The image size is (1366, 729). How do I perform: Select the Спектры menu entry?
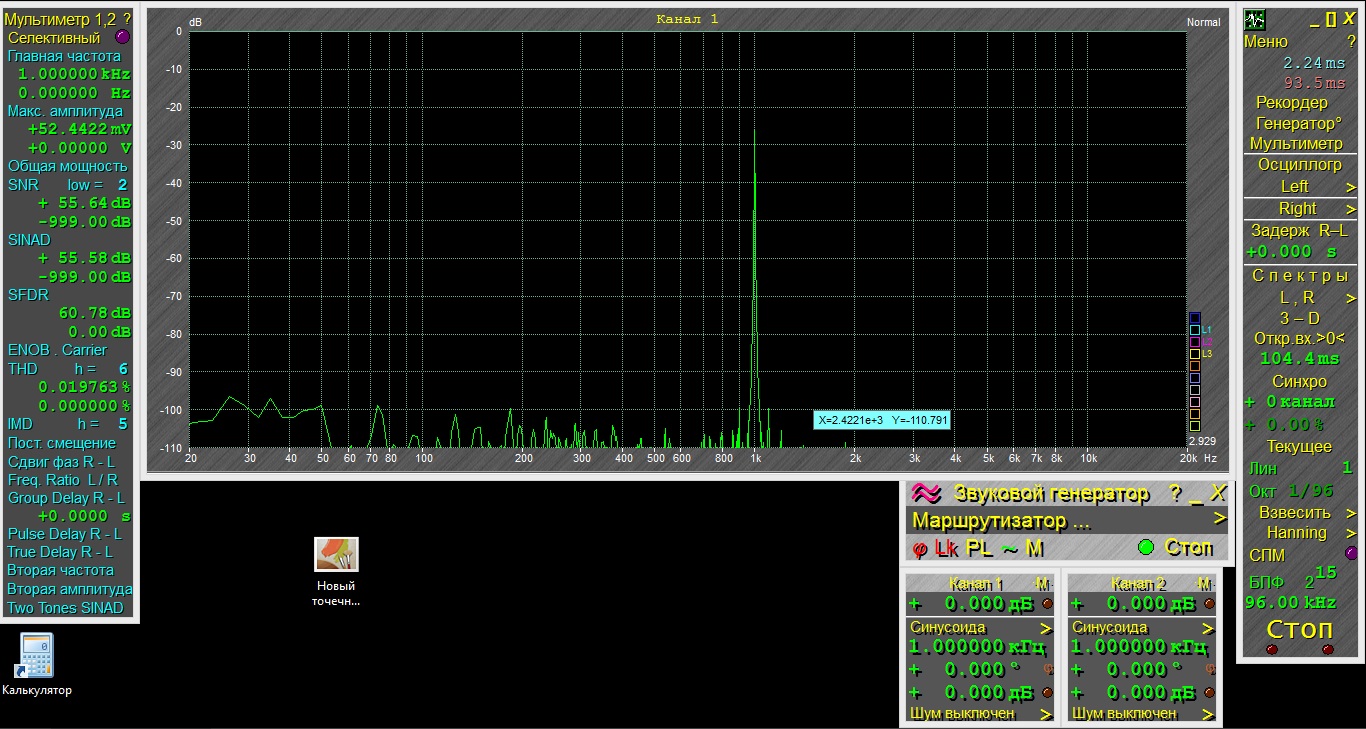pos(1300,275)
